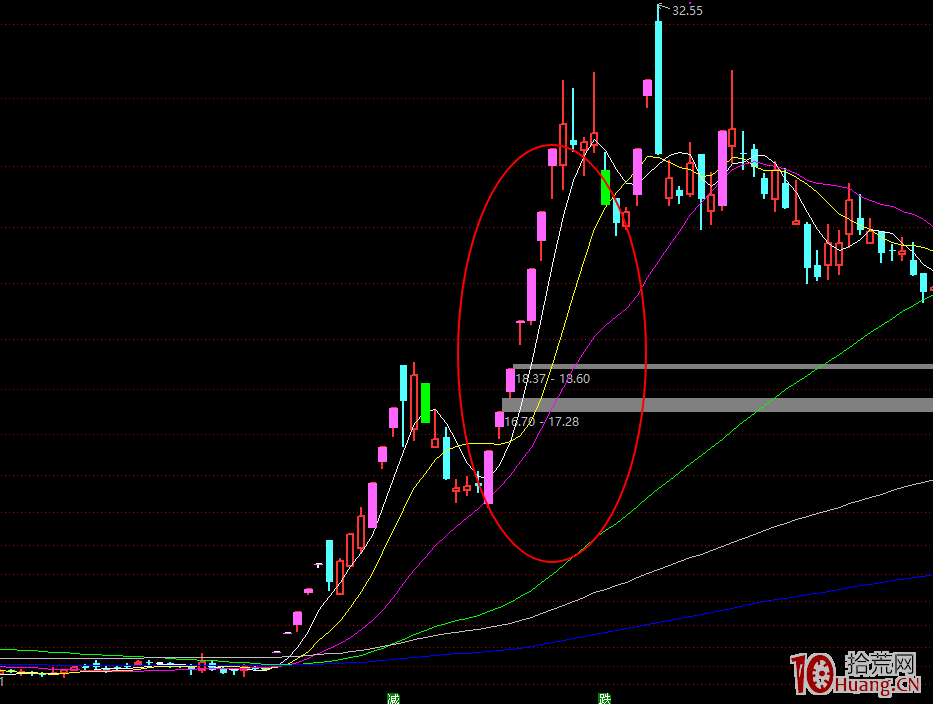
Task: Click the lower gray gap band
Action: [718, 405]
